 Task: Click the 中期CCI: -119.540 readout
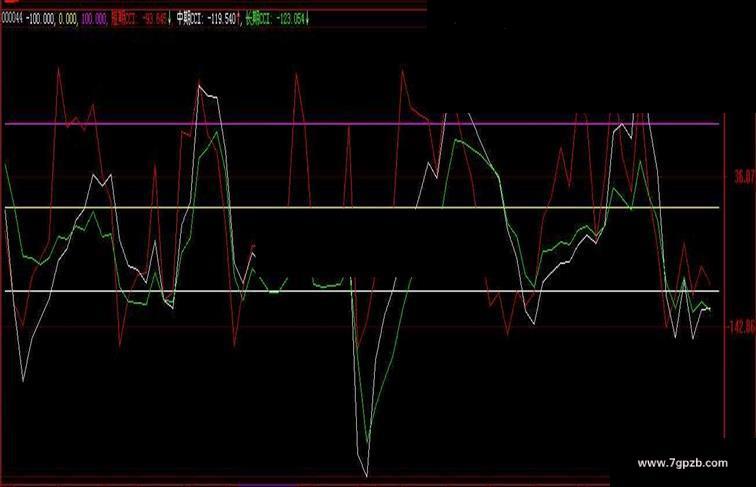pos(206,19)
